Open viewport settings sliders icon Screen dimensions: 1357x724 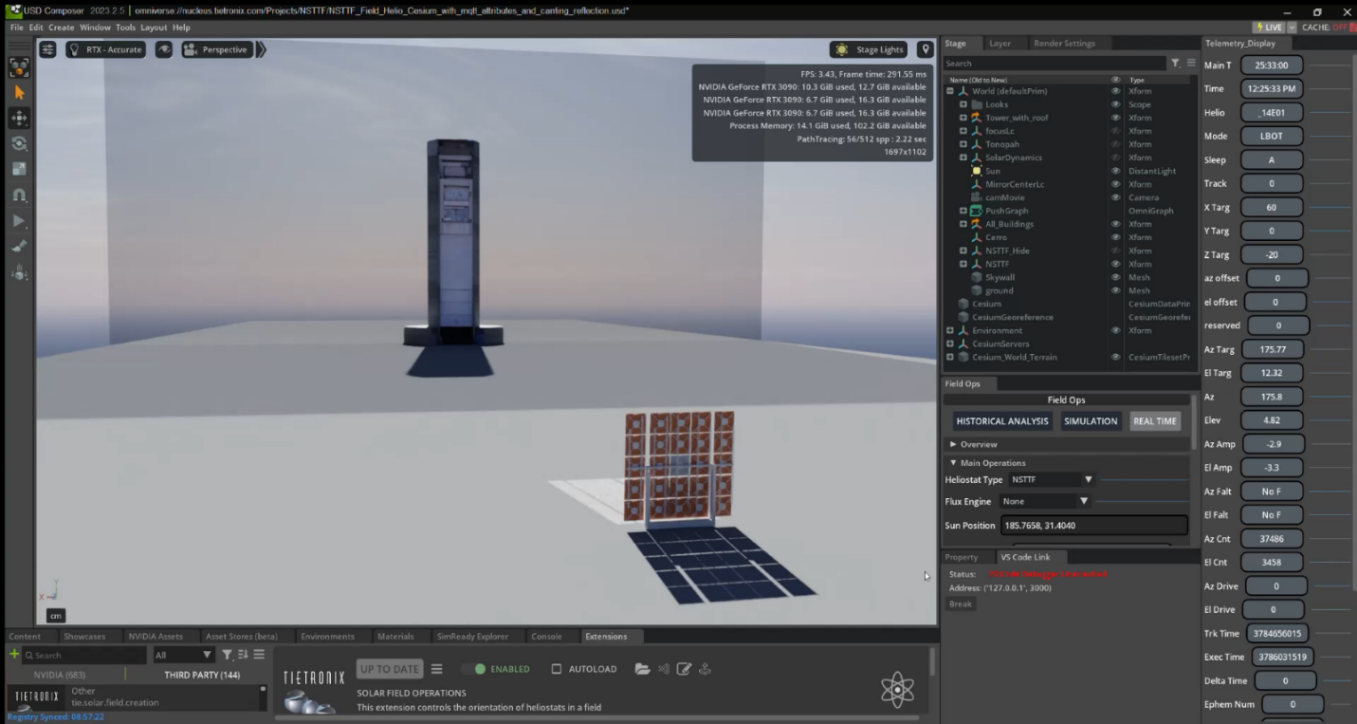pos(47,49)
